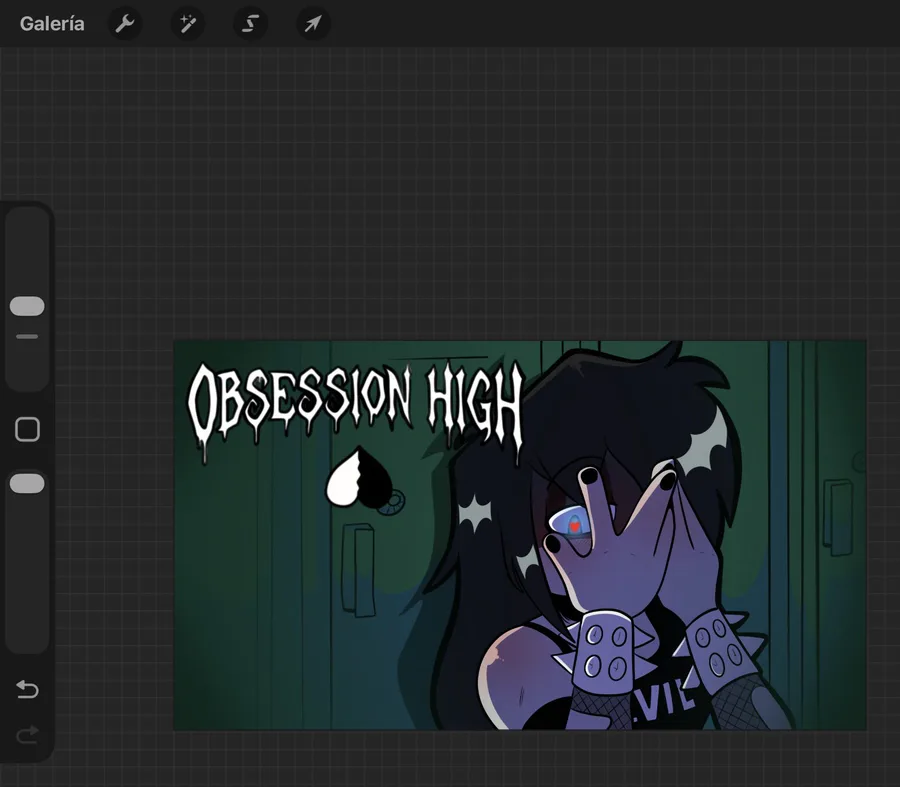Tap the brush size slider handle
Screen dimensions: 900x787
27,306
